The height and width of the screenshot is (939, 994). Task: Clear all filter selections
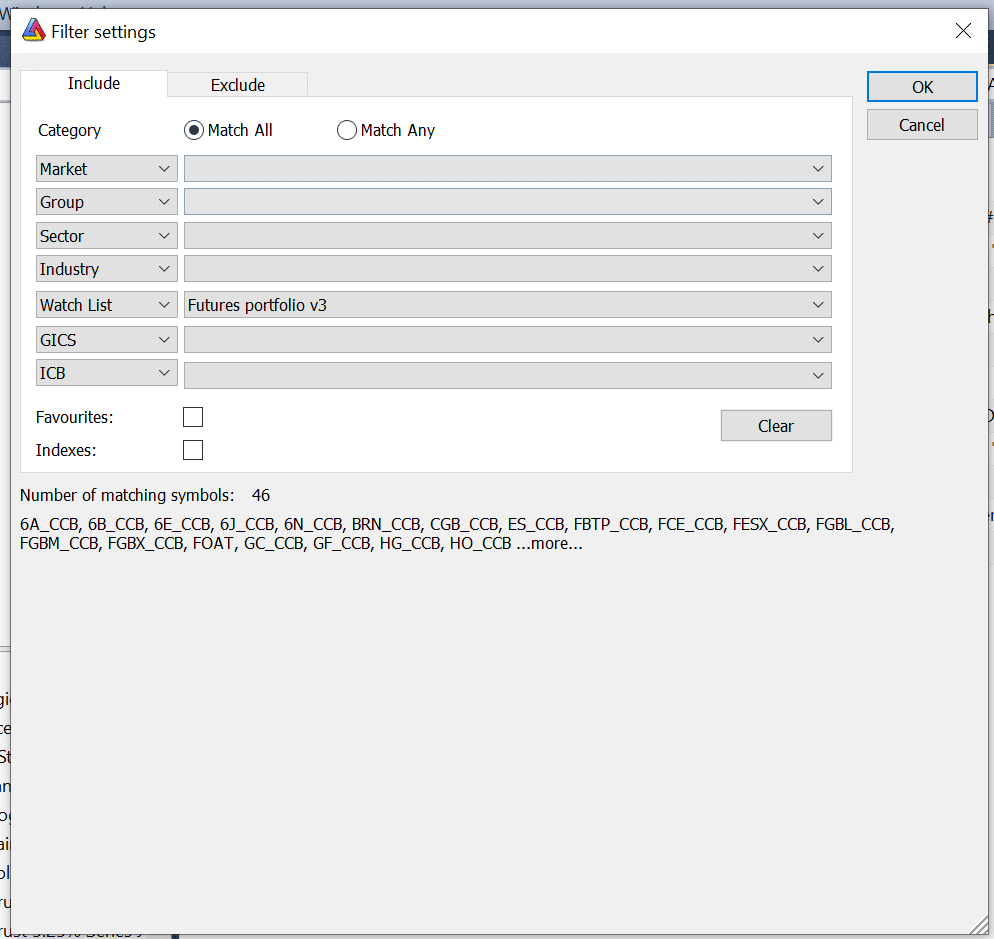[x=775, y=426]
